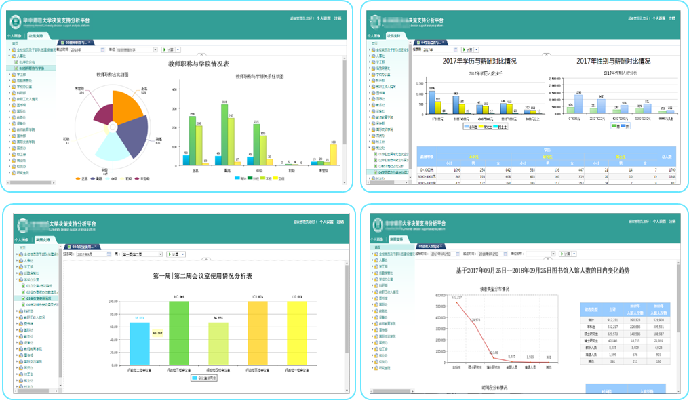The image size is (689, 400).
Task: Click the selected report icon under 人事处 folder
Action: tap(18, 67)
